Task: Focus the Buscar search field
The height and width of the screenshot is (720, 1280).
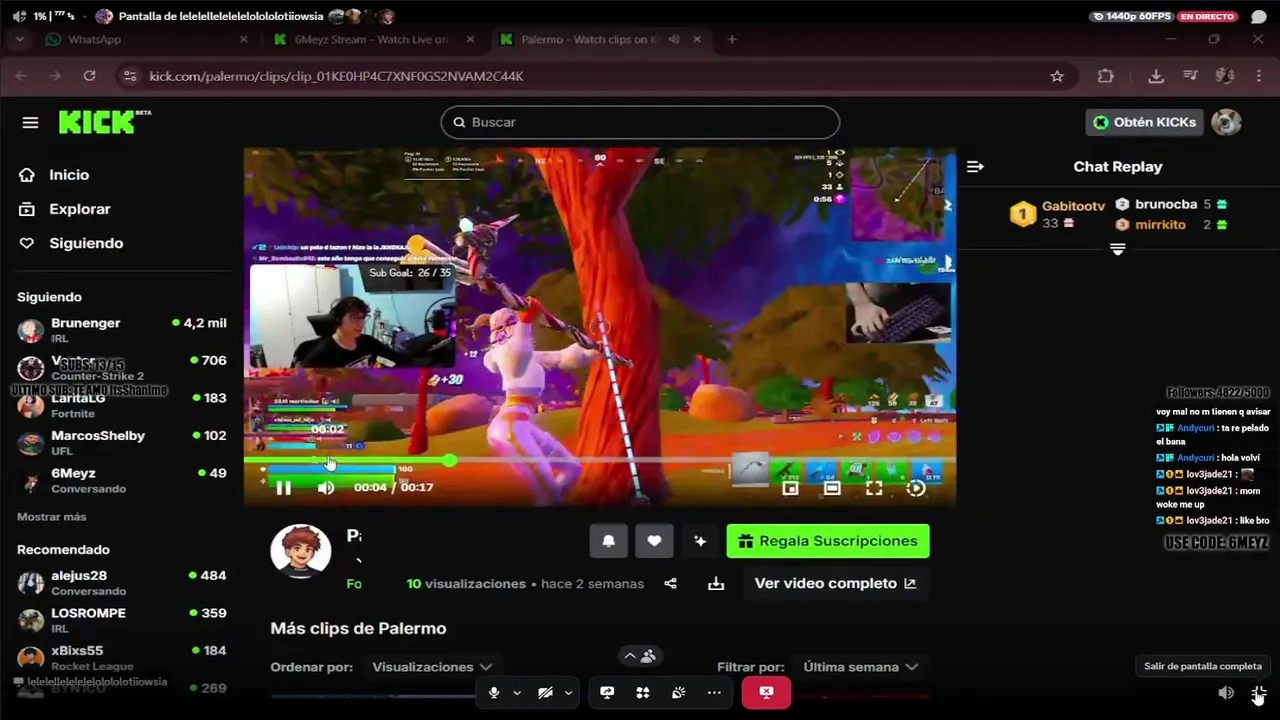Action: click(x=640, y=122)
